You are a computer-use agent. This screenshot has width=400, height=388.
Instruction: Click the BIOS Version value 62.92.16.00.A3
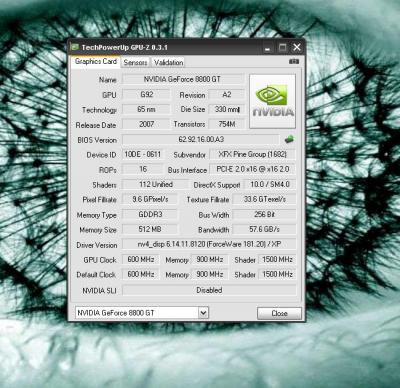[201, 139]
